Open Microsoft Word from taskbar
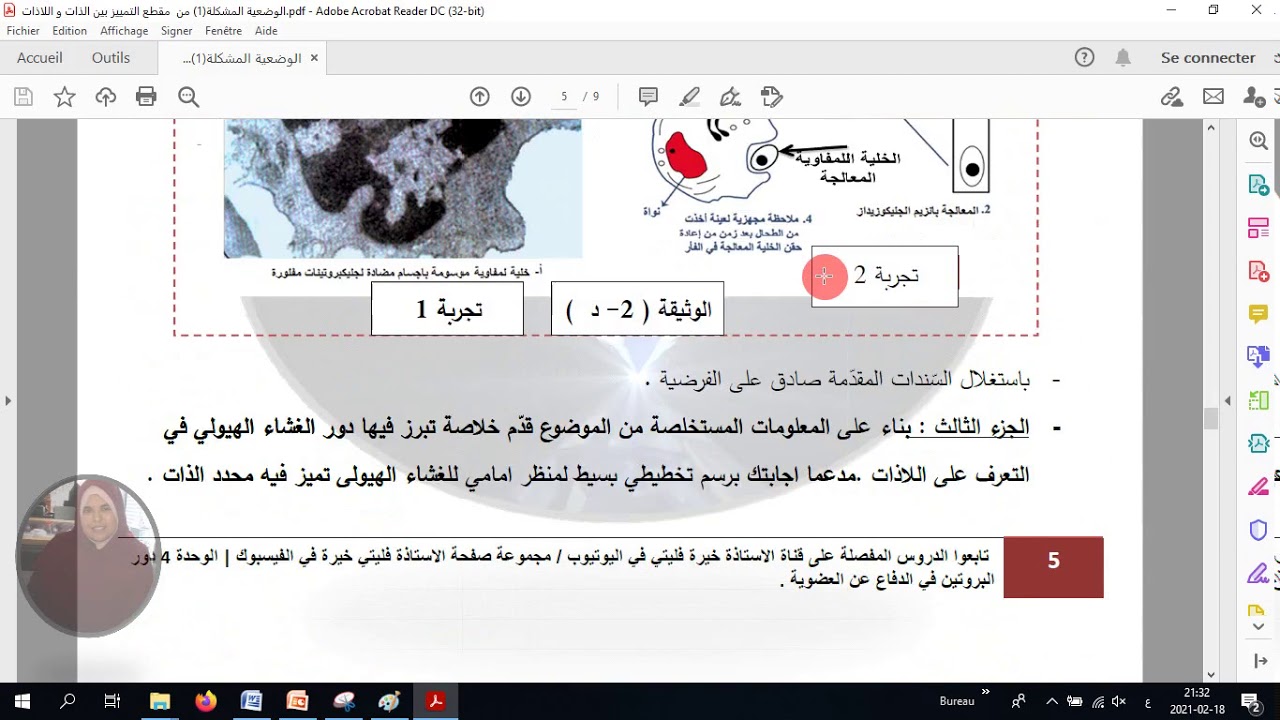1280x720 pixels. [251, 701]
